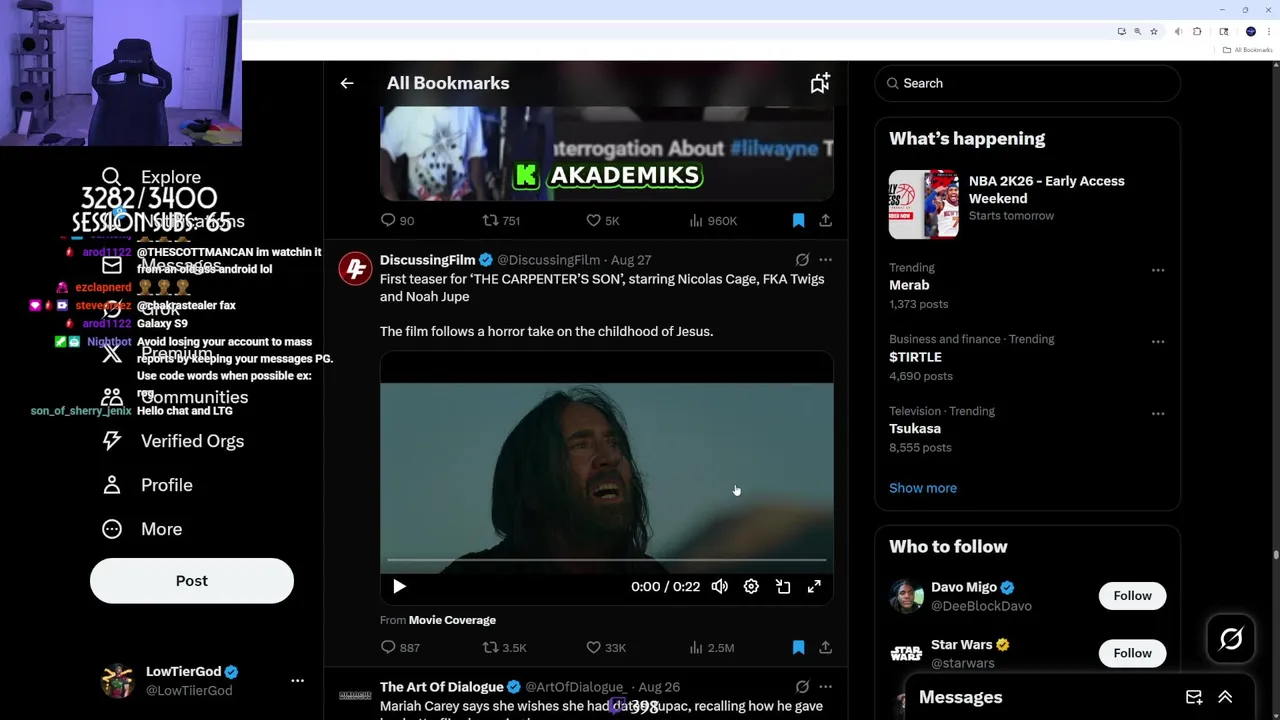Open the Grok floating button
The width and height of the screenshot is (1280, 720).
(1231, 639)
